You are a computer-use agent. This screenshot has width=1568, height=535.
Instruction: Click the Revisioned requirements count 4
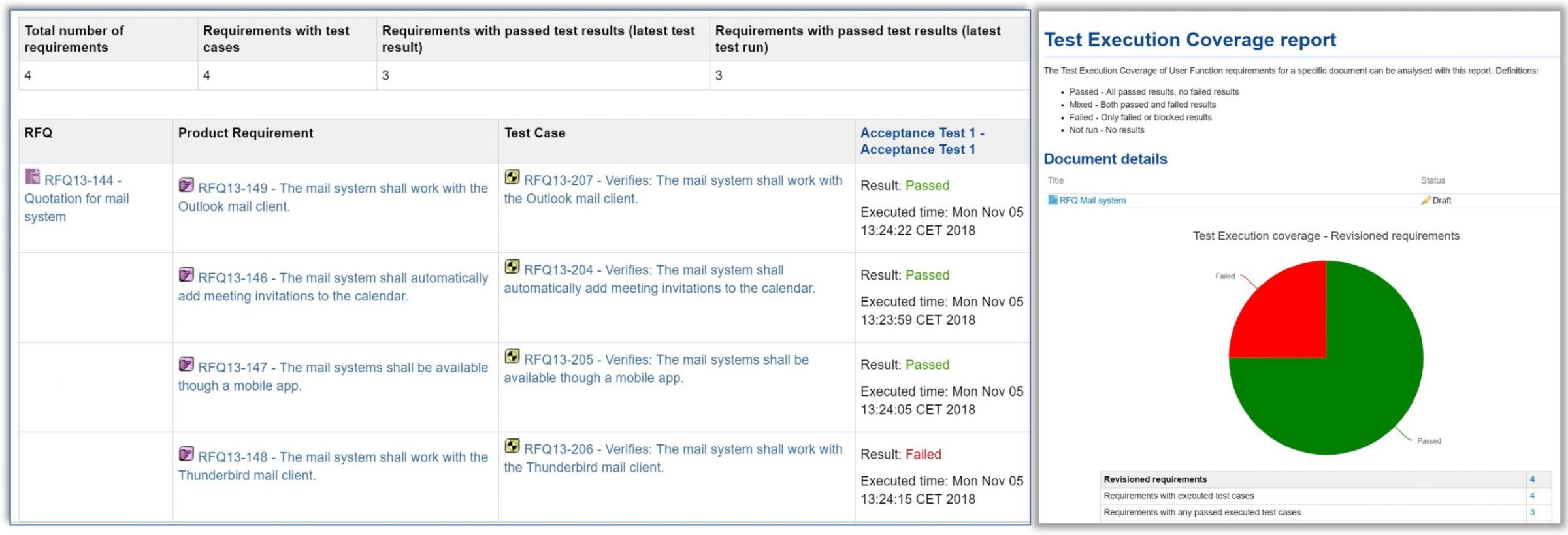1532,479
